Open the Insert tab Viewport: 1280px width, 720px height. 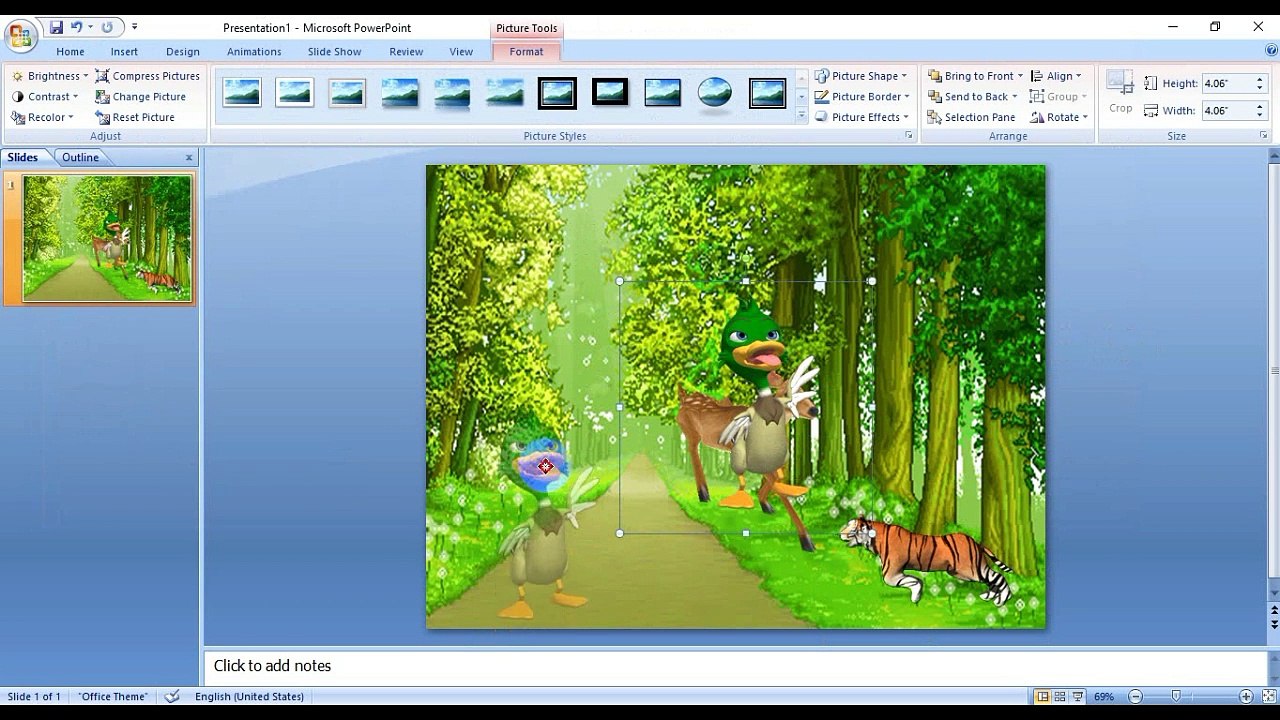coord(124,52)
